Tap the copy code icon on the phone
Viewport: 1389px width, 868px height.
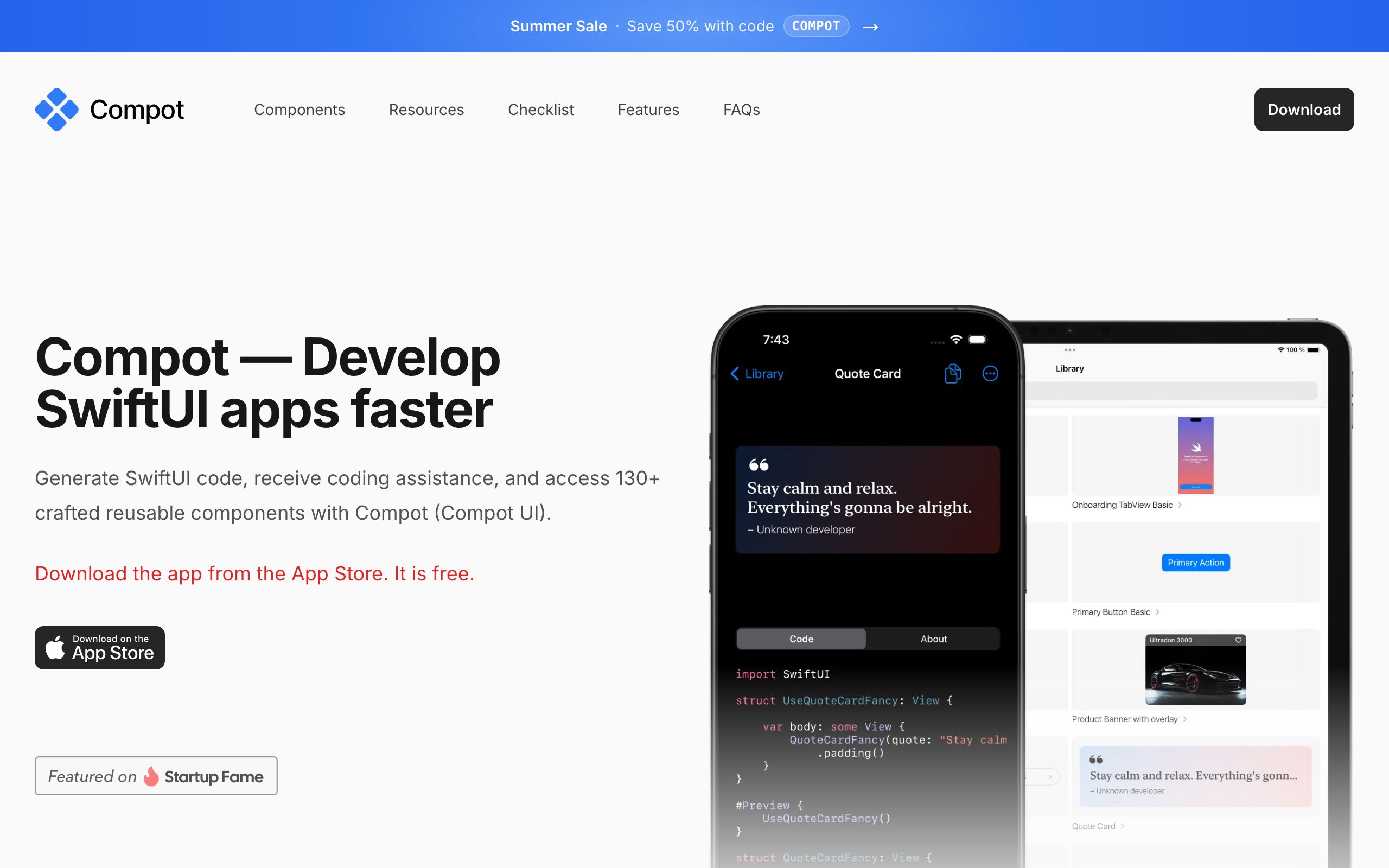[952, 374]
